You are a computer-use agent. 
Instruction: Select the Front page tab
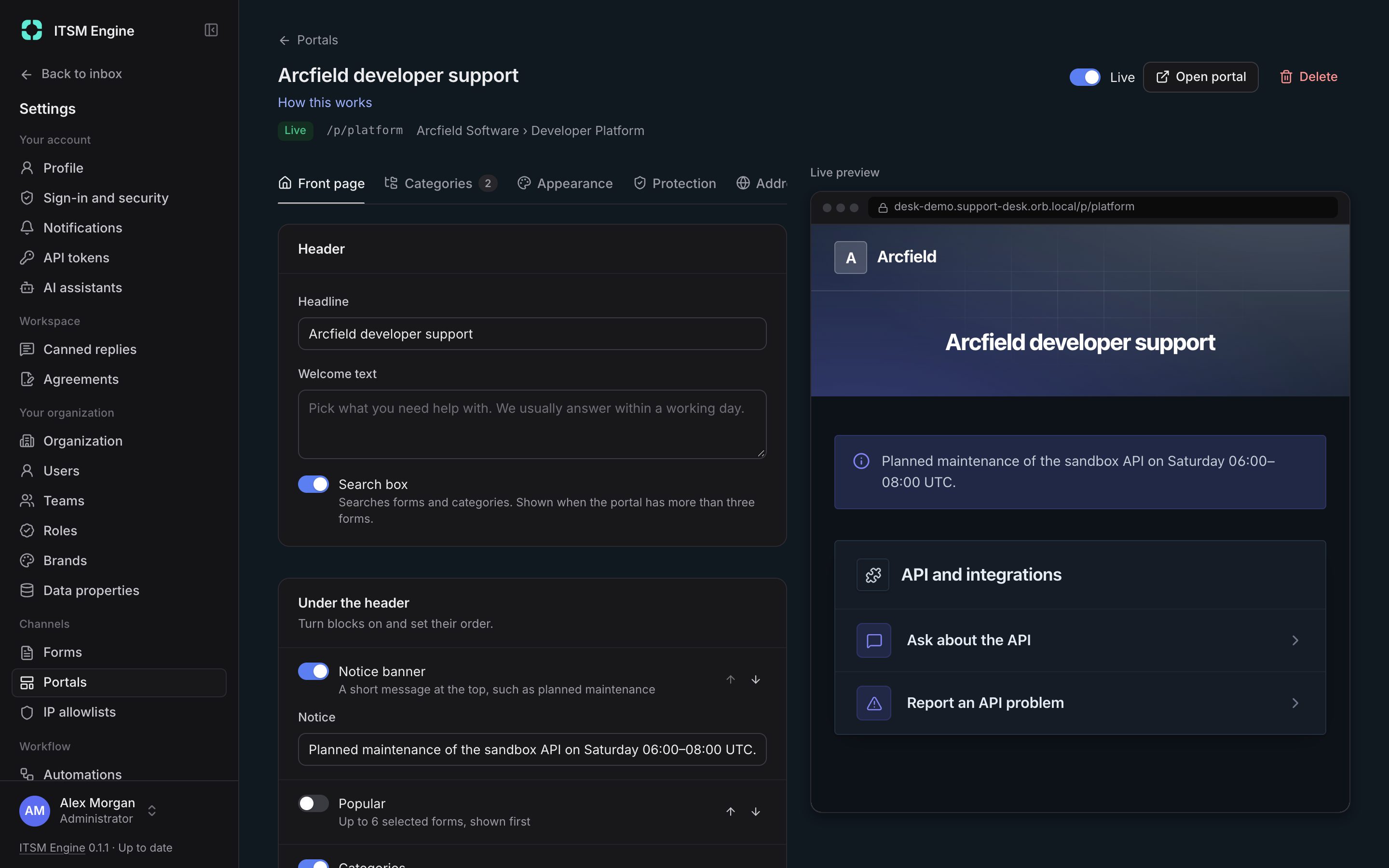point(321,183)
